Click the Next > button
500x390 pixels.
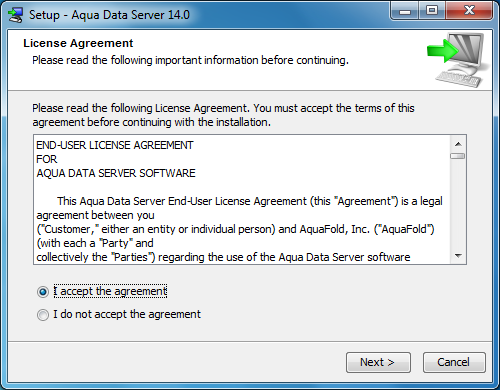coord(378,362)
